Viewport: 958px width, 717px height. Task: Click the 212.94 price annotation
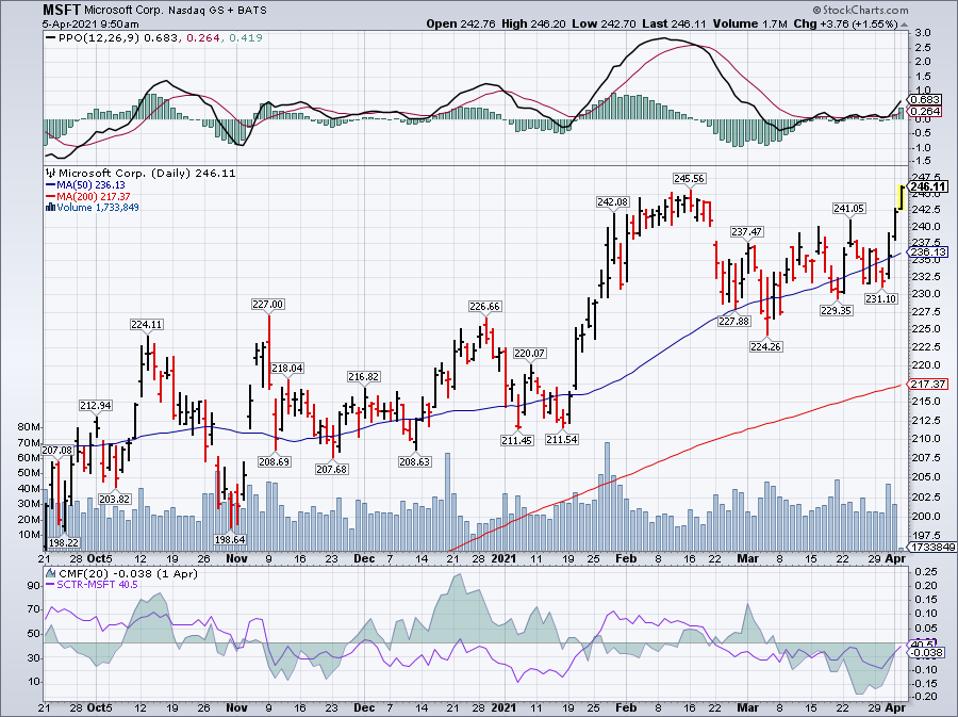[96, 406]
